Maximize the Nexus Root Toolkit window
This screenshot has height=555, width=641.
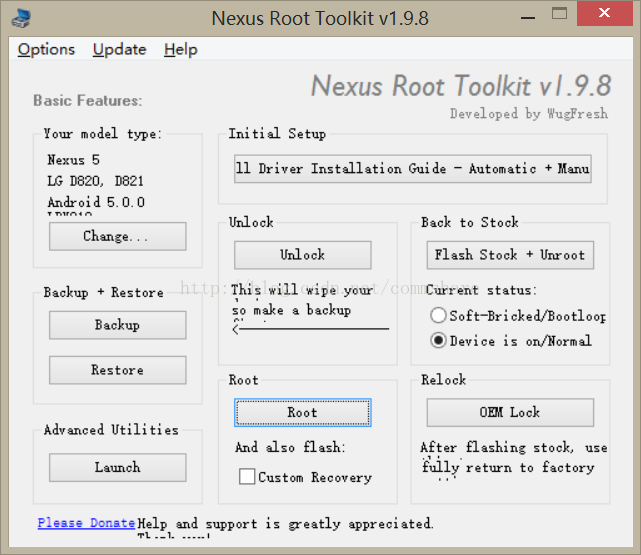(559, 13)
